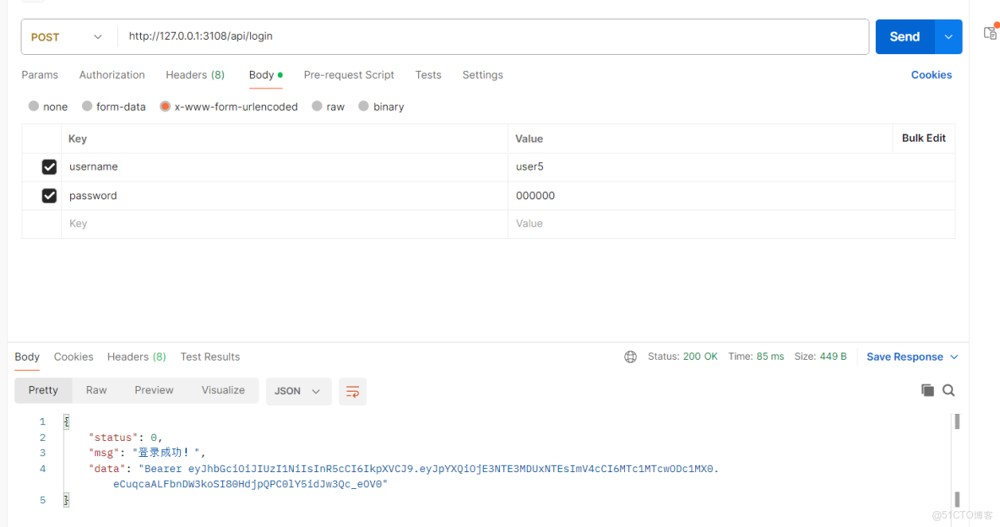Open the request Headers (8) tab
1000x527 pixels.
coord(195,75)
